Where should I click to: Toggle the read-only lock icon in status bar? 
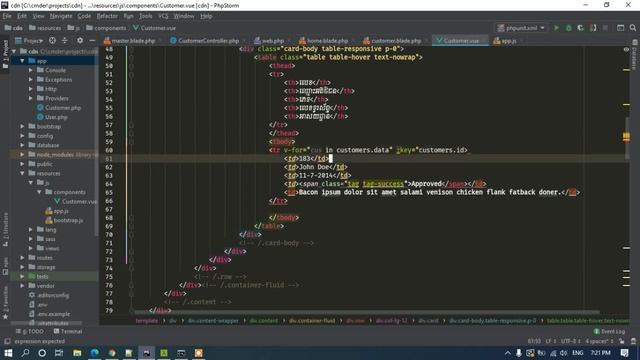(621, 341)
